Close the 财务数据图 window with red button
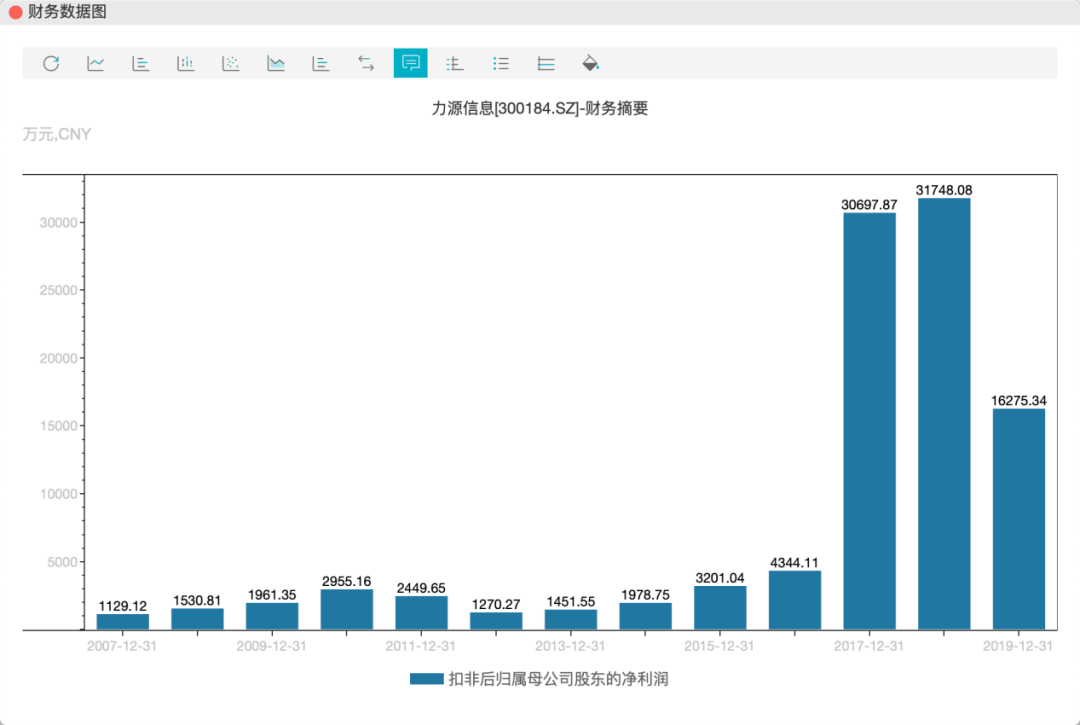 [x=15, y=12]
